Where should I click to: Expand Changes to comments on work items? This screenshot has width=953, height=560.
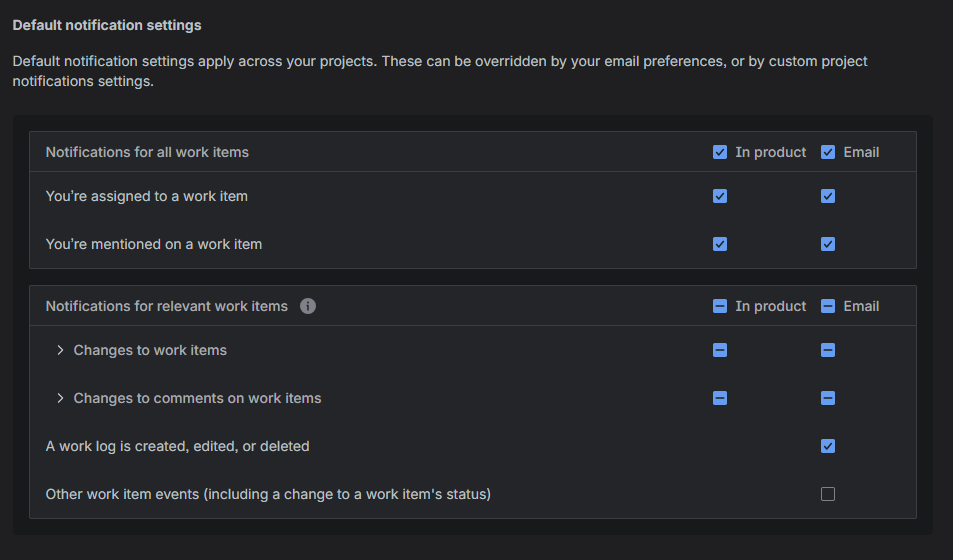60,398
